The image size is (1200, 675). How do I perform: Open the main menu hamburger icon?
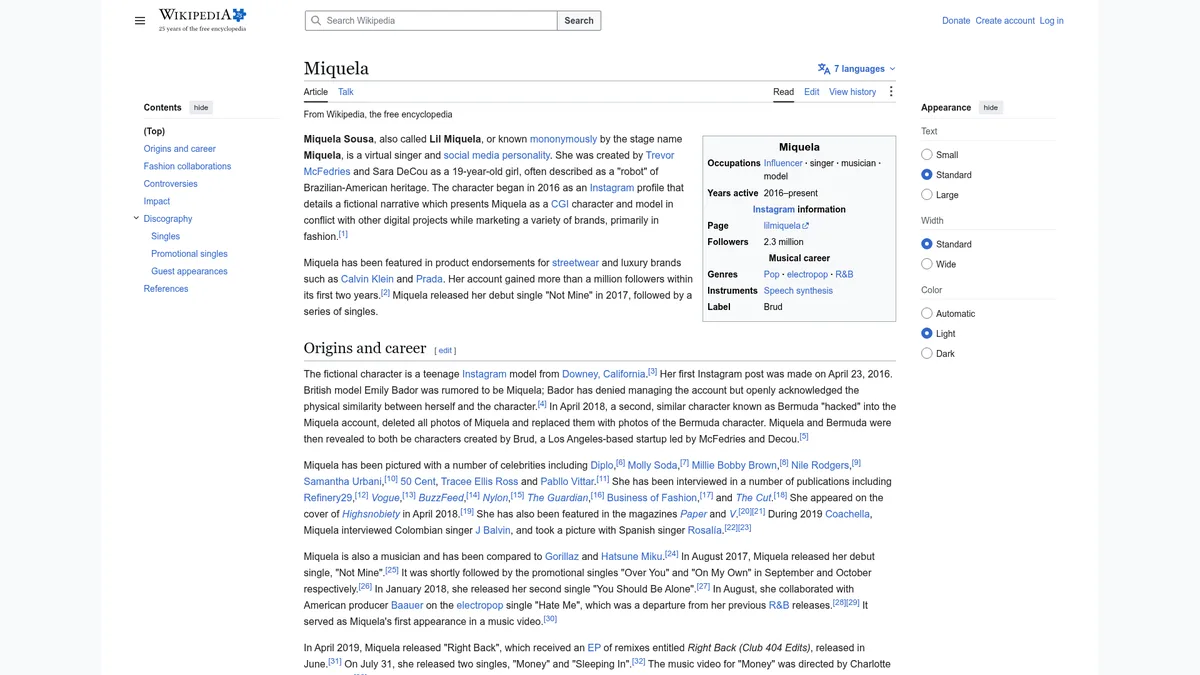(x=140, y=20)
